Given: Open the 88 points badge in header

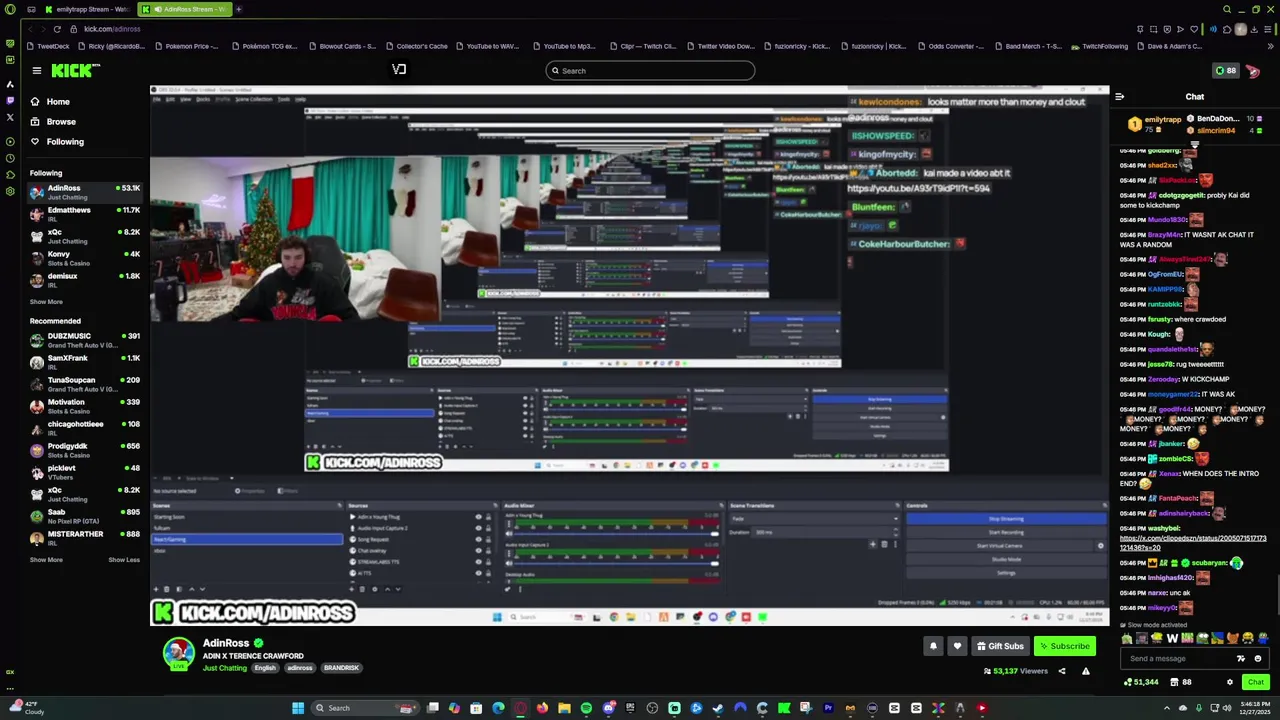Looking at the screenshot, I should (1225, 71).
